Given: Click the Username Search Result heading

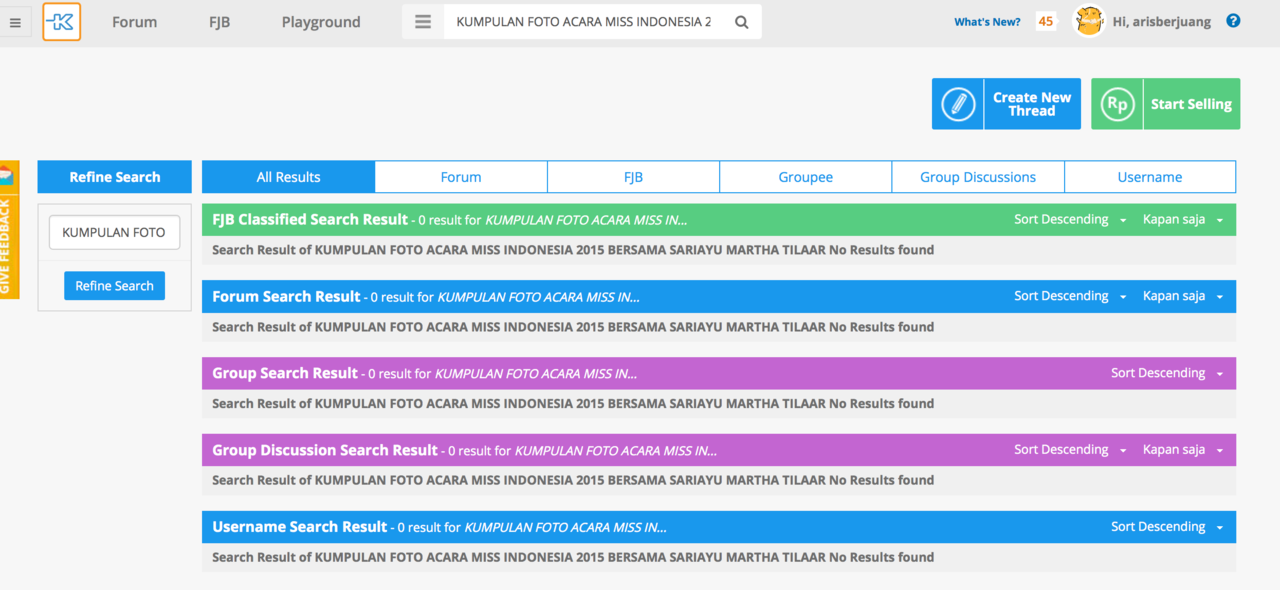Looking at the screenshot, I should click(299, 527).
